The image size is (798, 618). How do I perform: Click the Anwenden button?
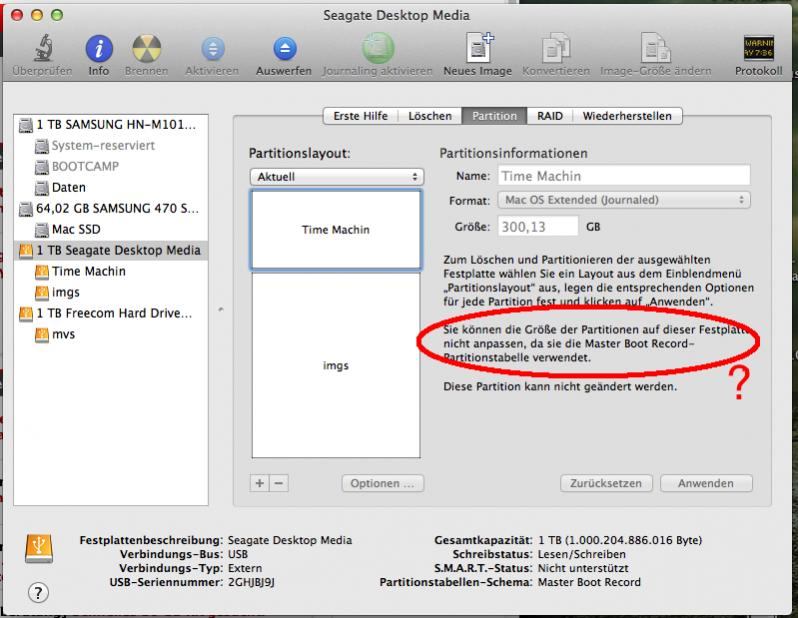[x=706, y=483]
